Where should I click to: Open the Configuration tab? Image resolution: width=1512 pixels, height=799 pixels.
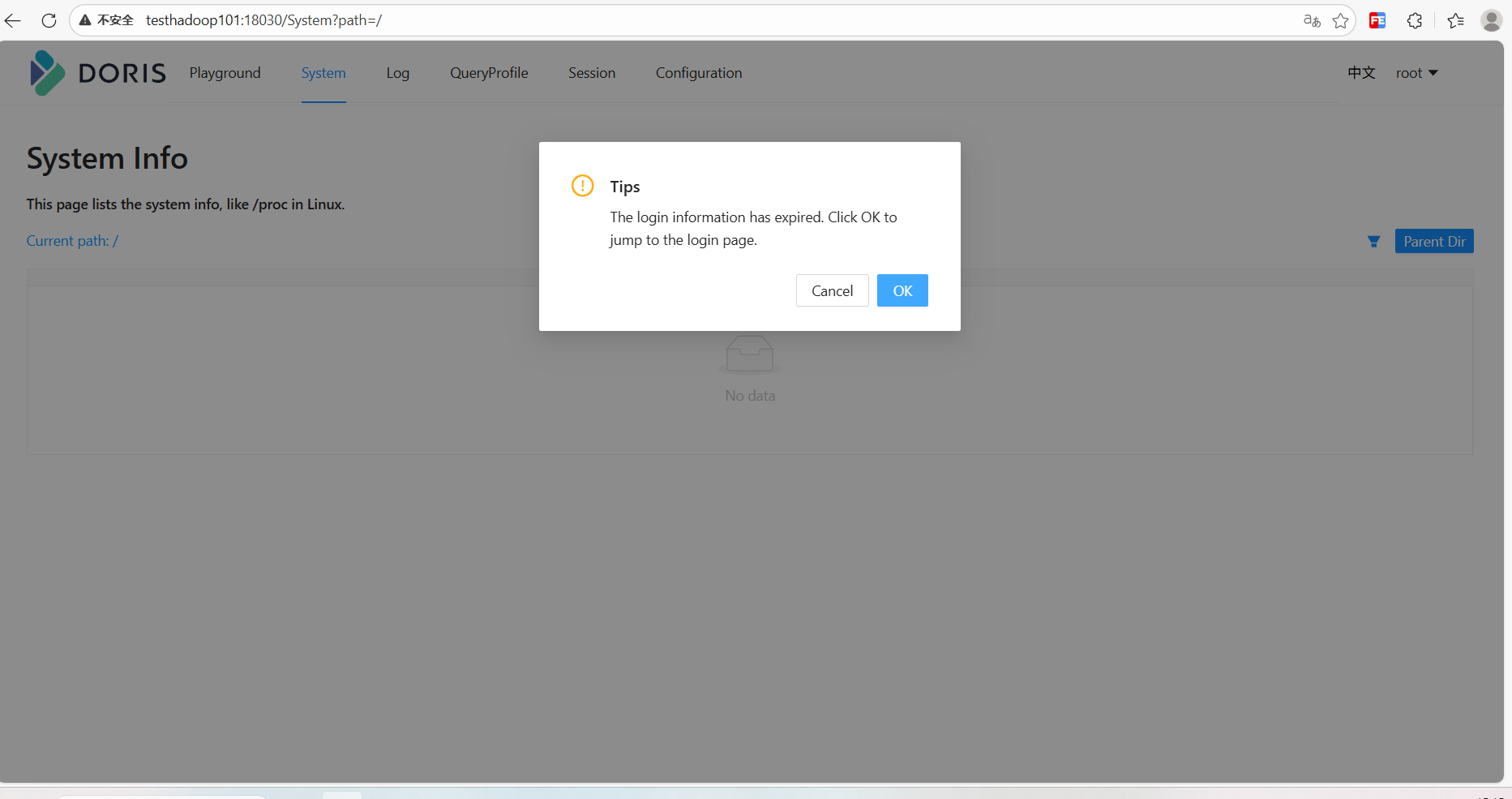click(698, 73)
